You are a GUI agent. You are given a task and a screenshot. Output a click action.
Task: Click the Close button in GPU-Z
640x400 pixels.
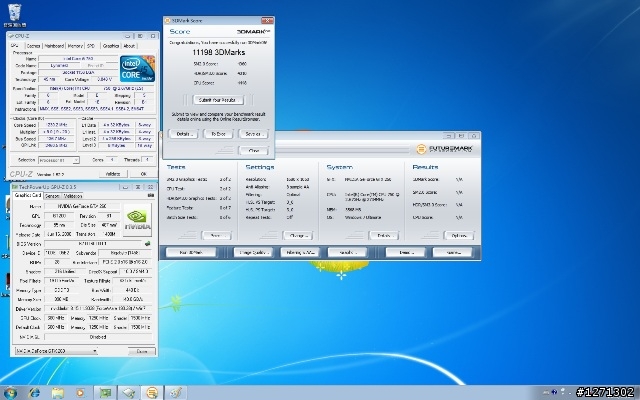click(x=142, y=351)
